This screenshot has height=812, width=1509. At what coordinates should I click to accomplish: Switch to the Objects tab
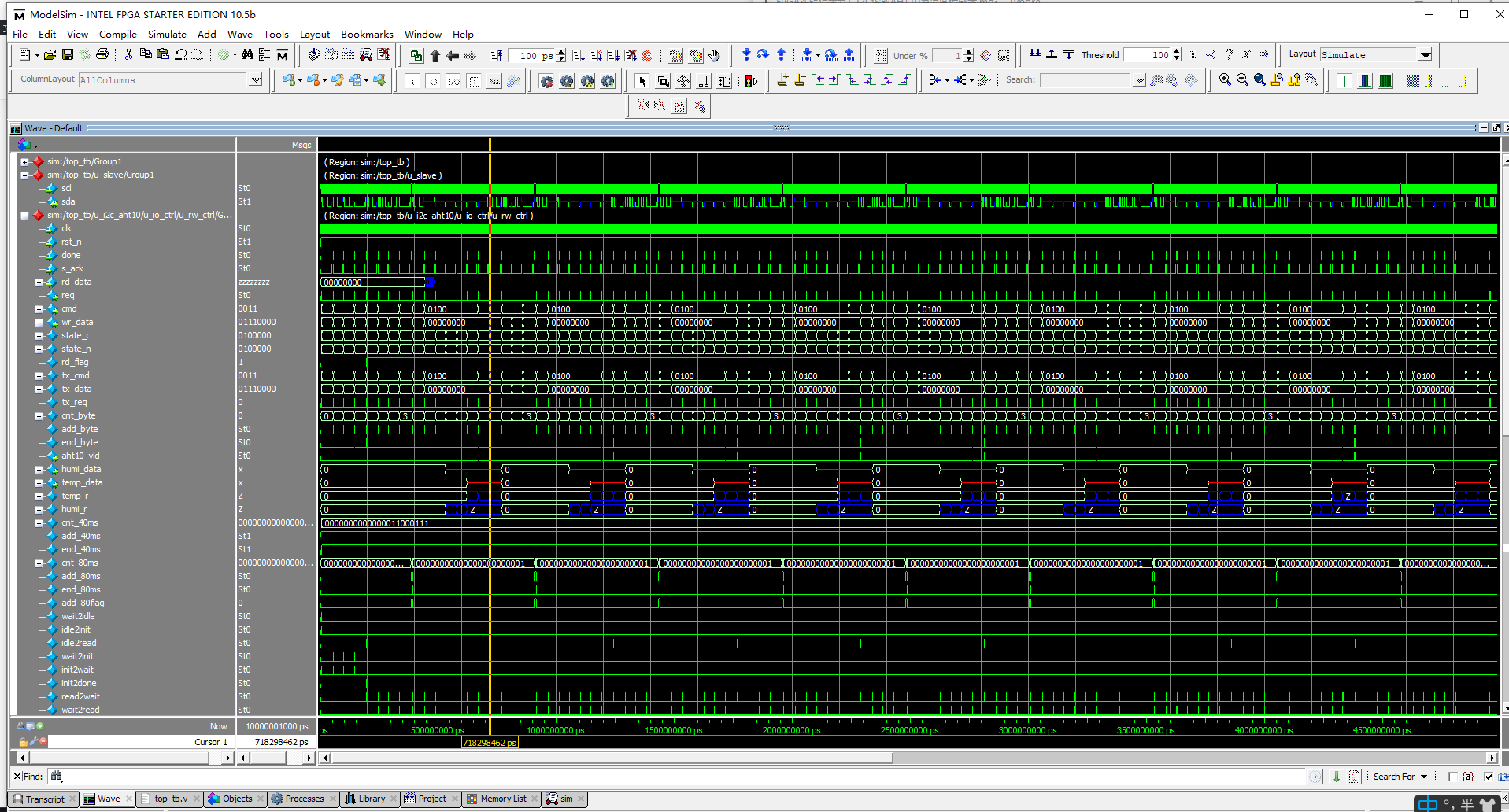point(234,799)
